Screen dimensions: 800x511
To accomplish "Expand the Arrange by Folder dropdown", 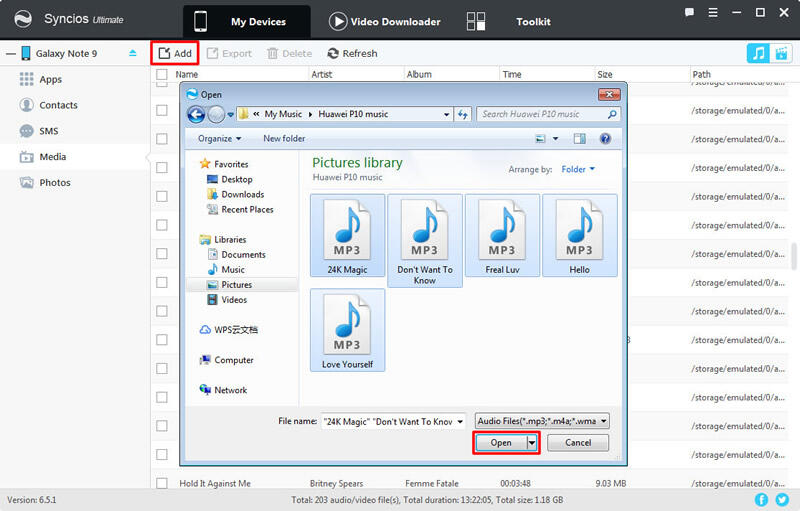I will pos(578,170).
